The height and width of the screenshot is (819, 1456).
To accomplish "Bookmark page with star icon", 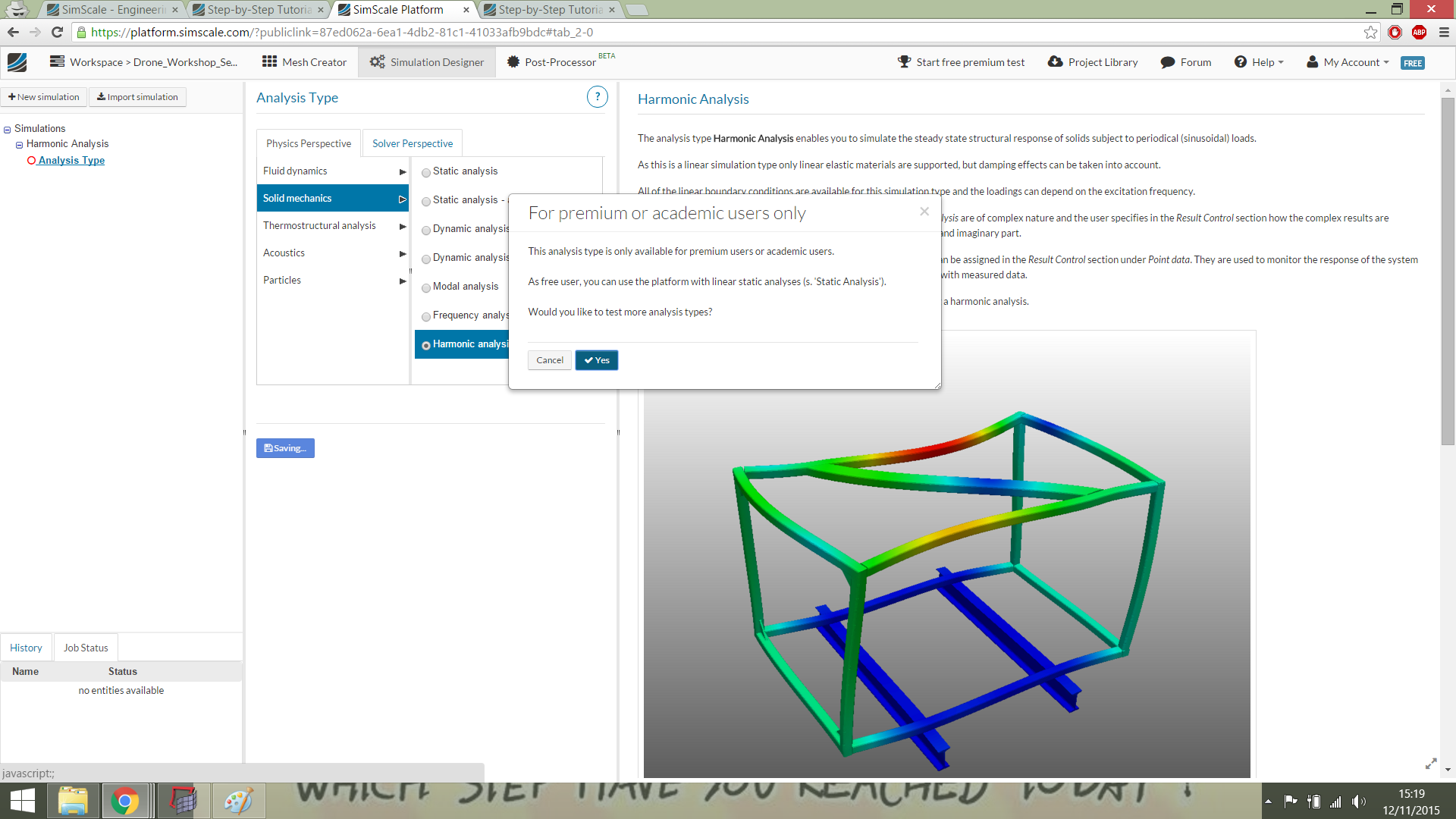I will point(1370,32).
